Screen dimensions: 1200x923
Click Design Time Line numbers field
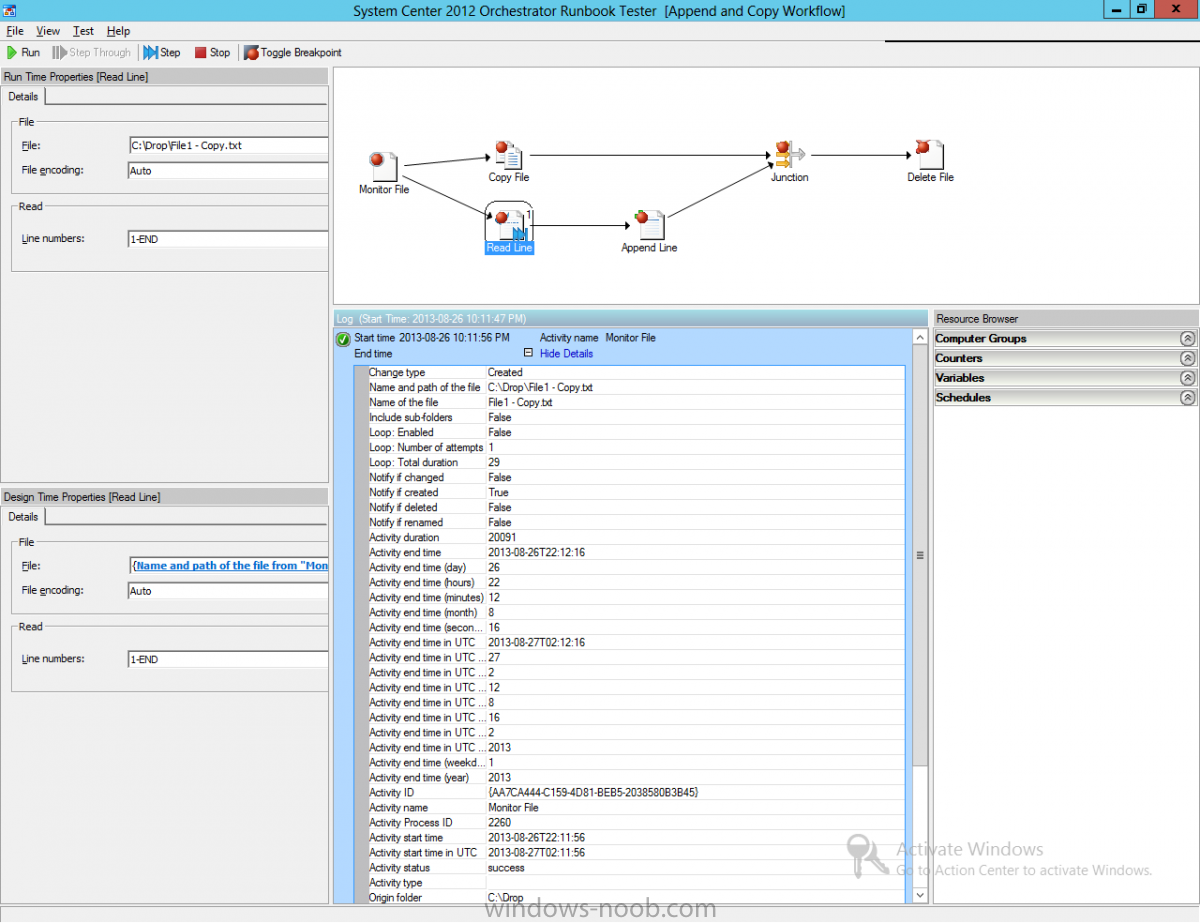point(228,660)
